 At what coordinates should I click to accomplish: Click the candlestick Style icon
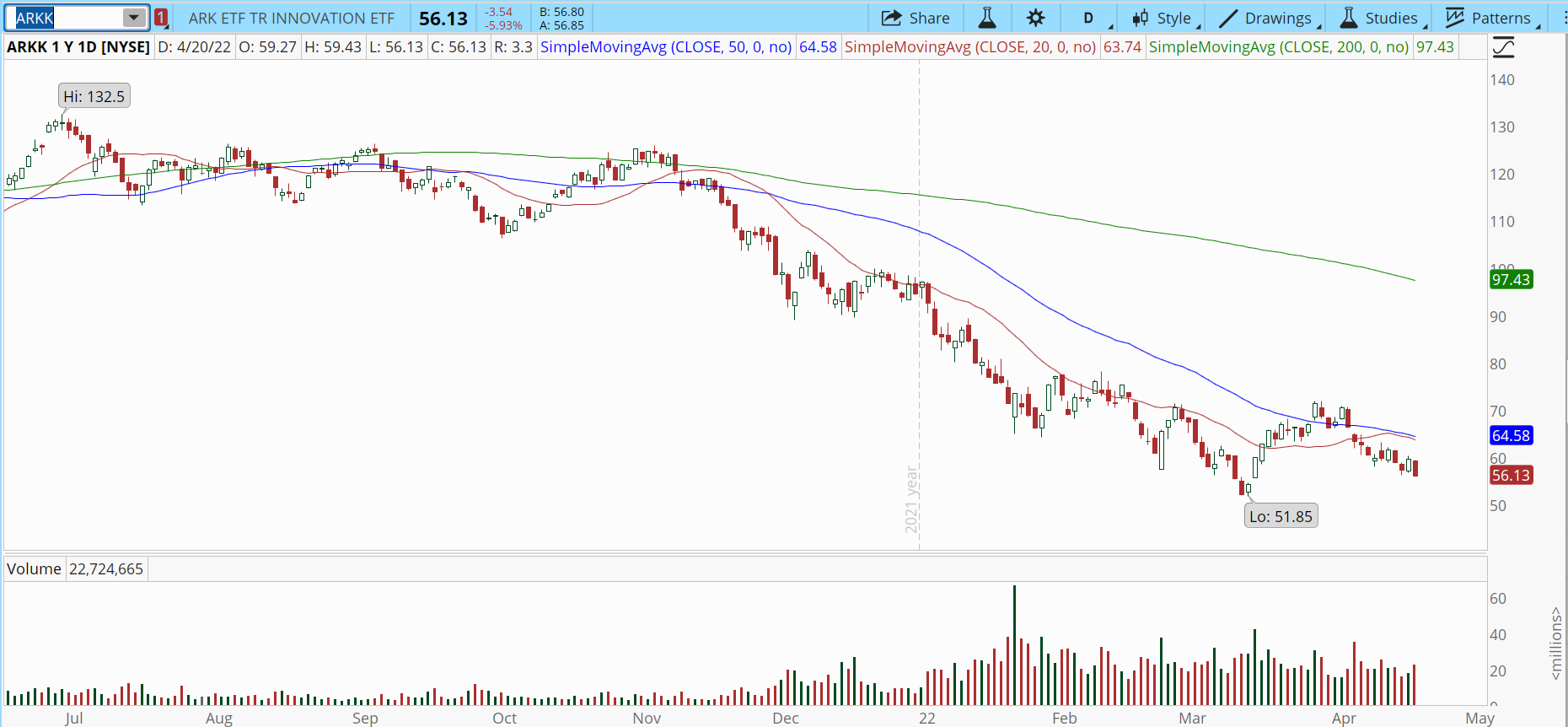1141,18
